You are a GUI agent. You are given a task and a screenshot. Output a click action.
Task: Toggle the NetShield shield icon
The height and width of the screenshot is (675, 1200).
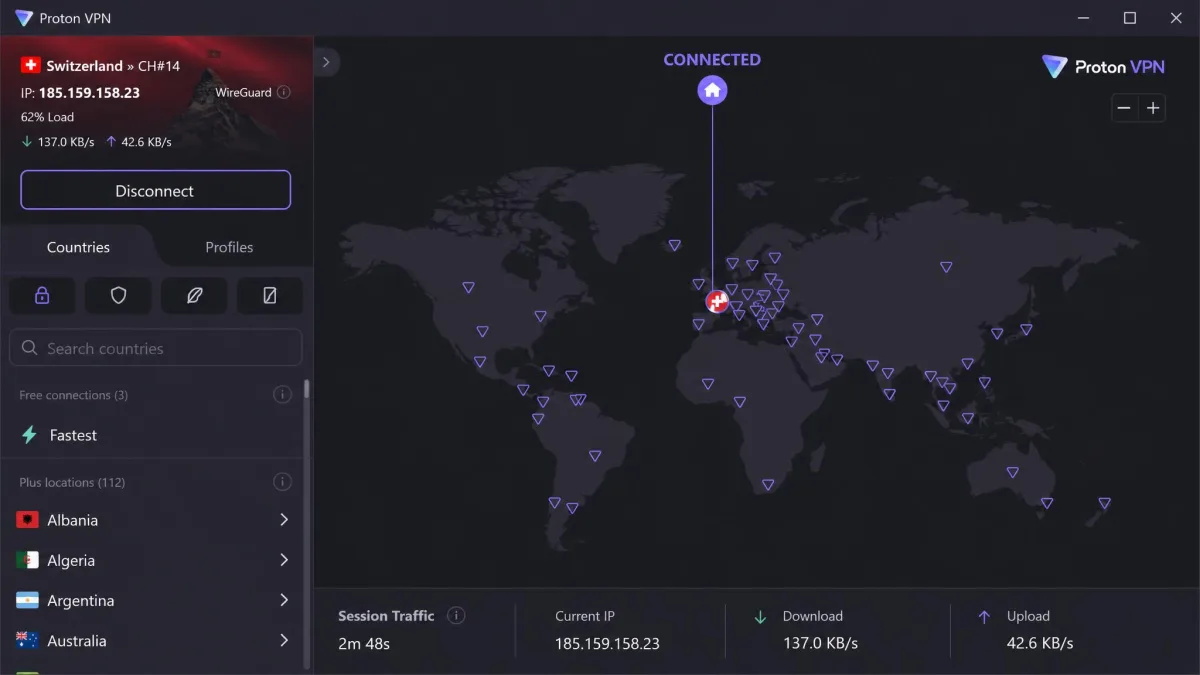tap(118, 296)
